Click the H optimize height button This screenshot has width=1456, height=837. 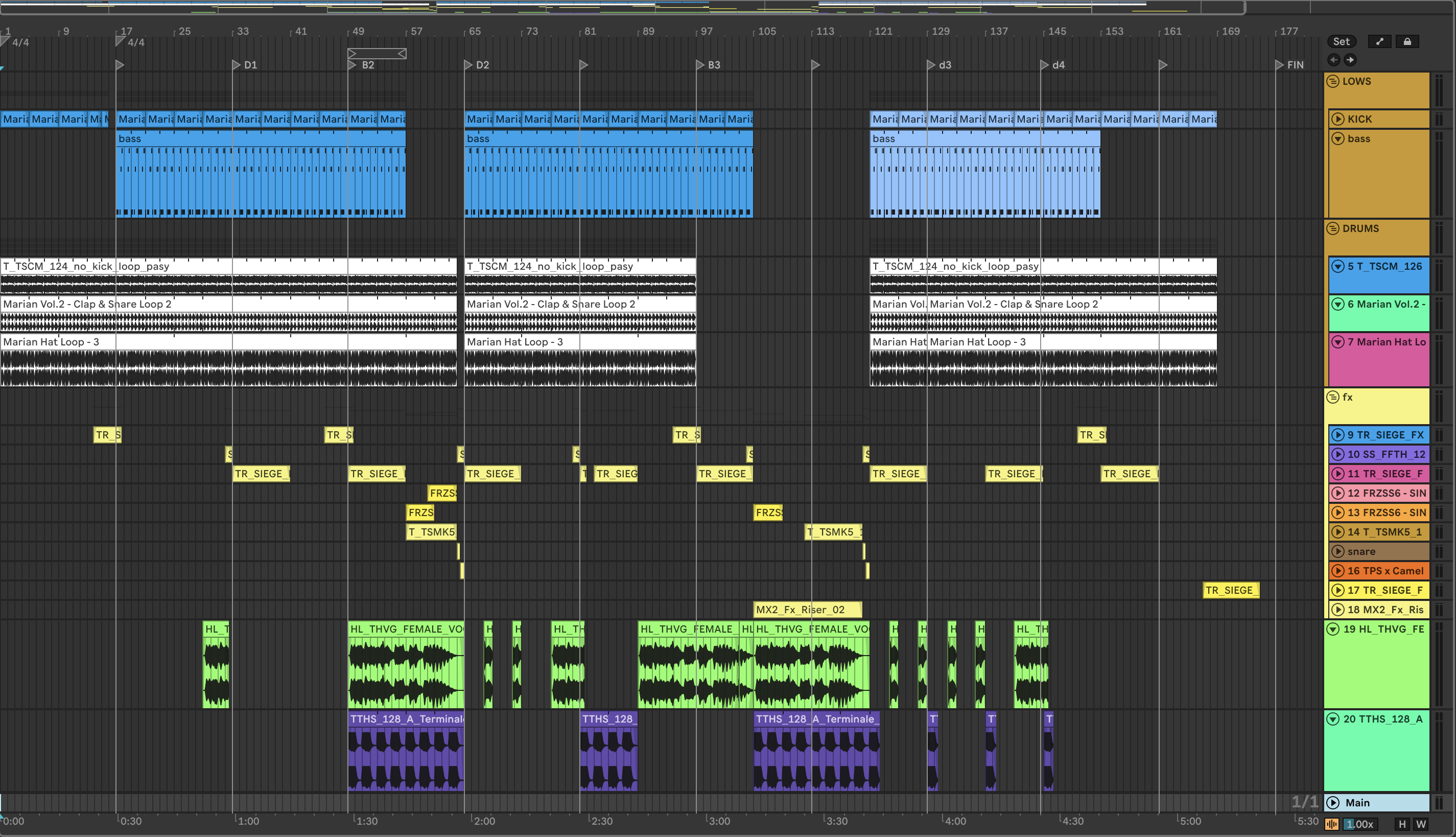coord(1402,824)
